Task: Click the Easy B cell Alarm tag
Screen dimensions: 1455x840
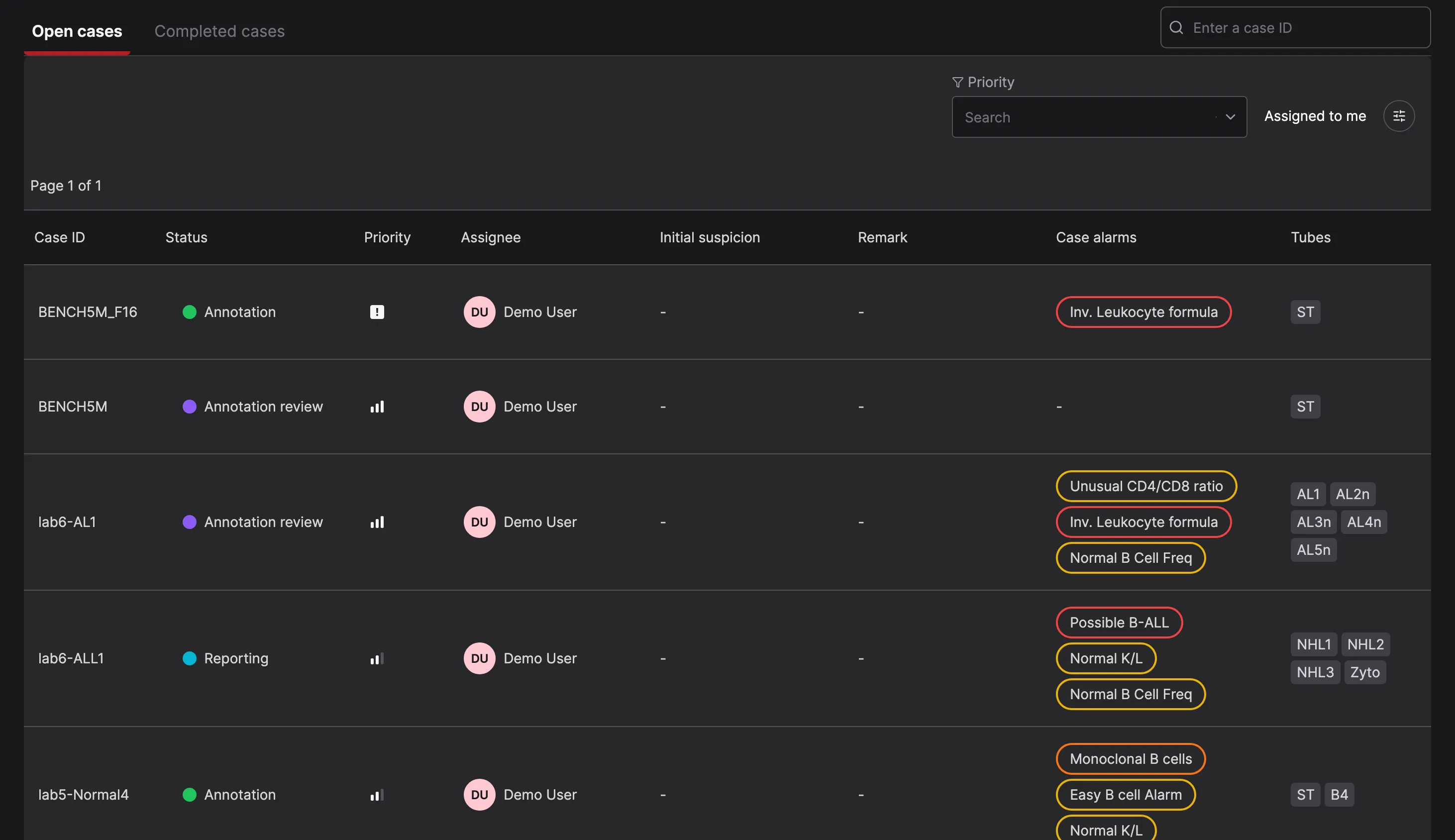Action: click(1126, 795)
